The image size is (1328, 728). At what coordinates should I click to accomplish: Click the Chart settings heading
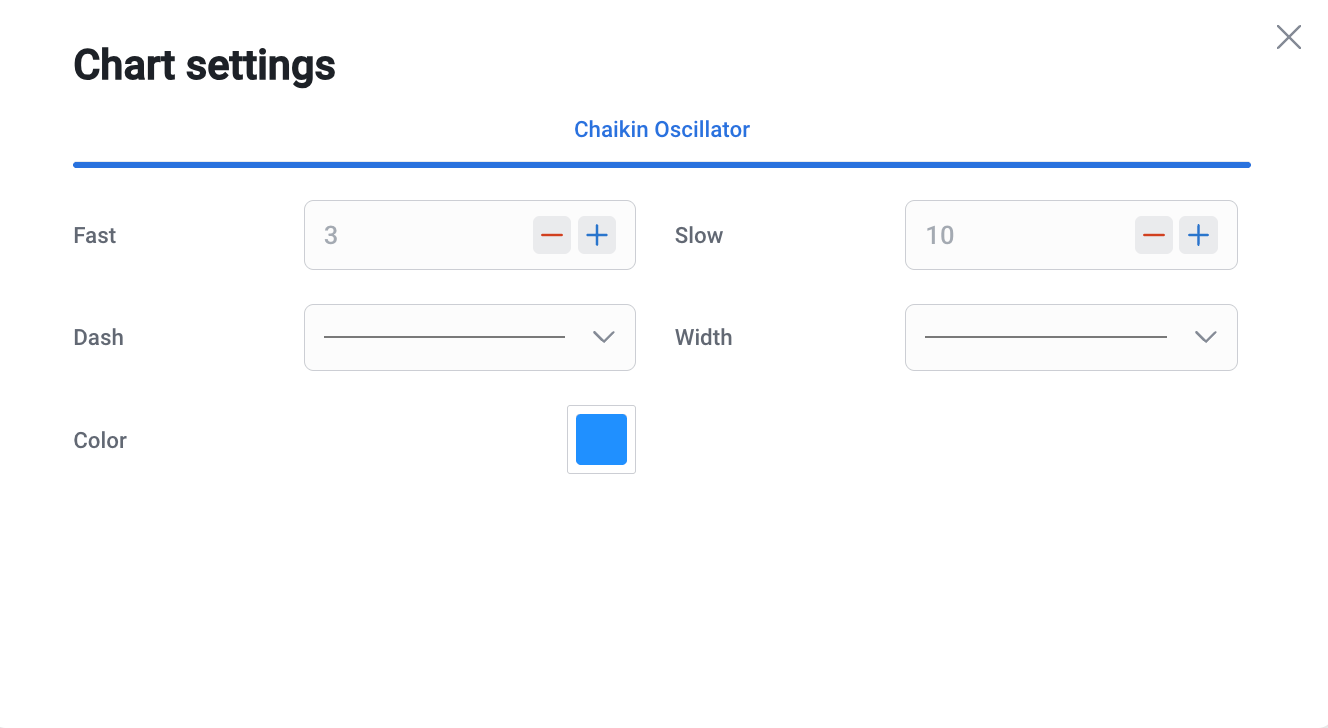[205, 66]
